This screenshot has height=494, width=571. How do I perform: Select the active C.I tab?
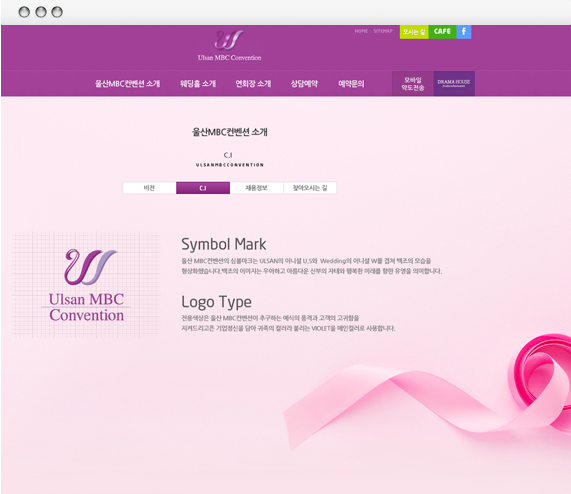[x=203, y=188]
